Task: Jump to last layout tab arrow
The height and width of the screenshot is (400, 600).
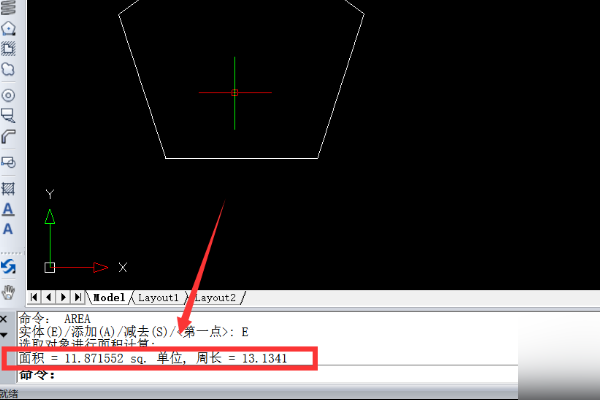Action: click(x=78, y=297)
